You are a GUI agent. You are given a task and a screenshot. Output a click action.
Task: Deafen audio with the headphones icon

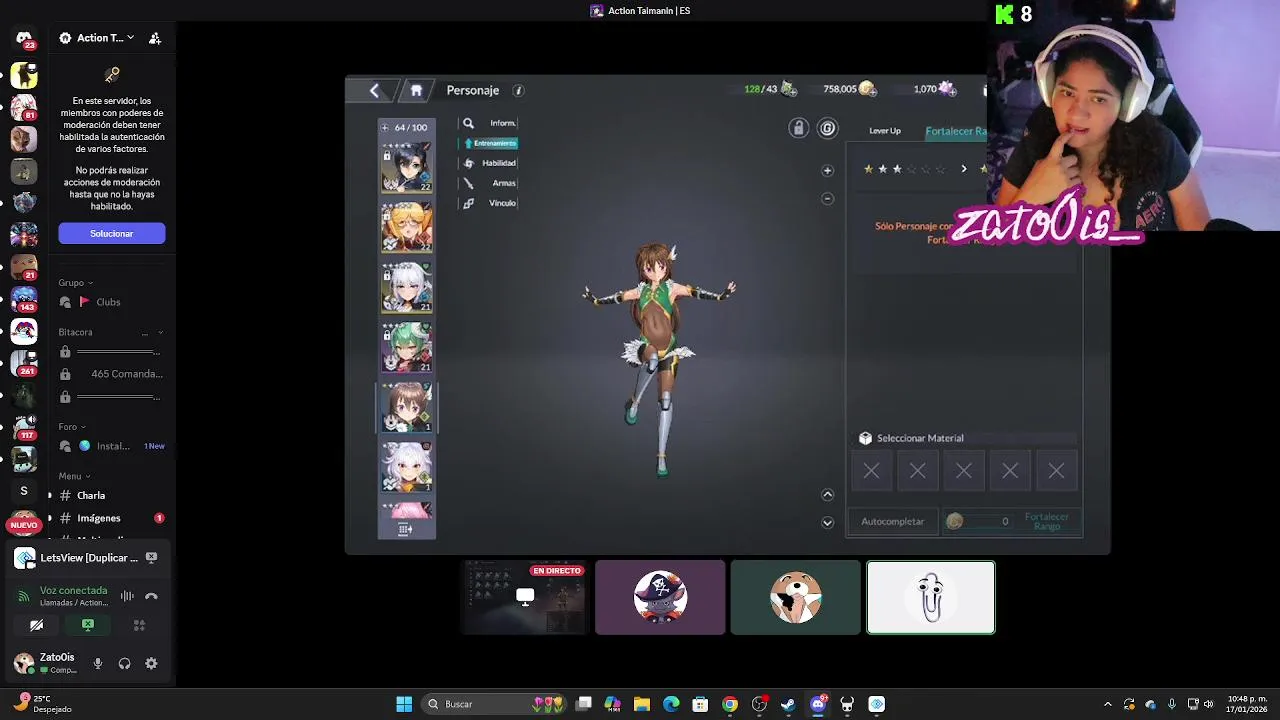click(x=124, y=663)
